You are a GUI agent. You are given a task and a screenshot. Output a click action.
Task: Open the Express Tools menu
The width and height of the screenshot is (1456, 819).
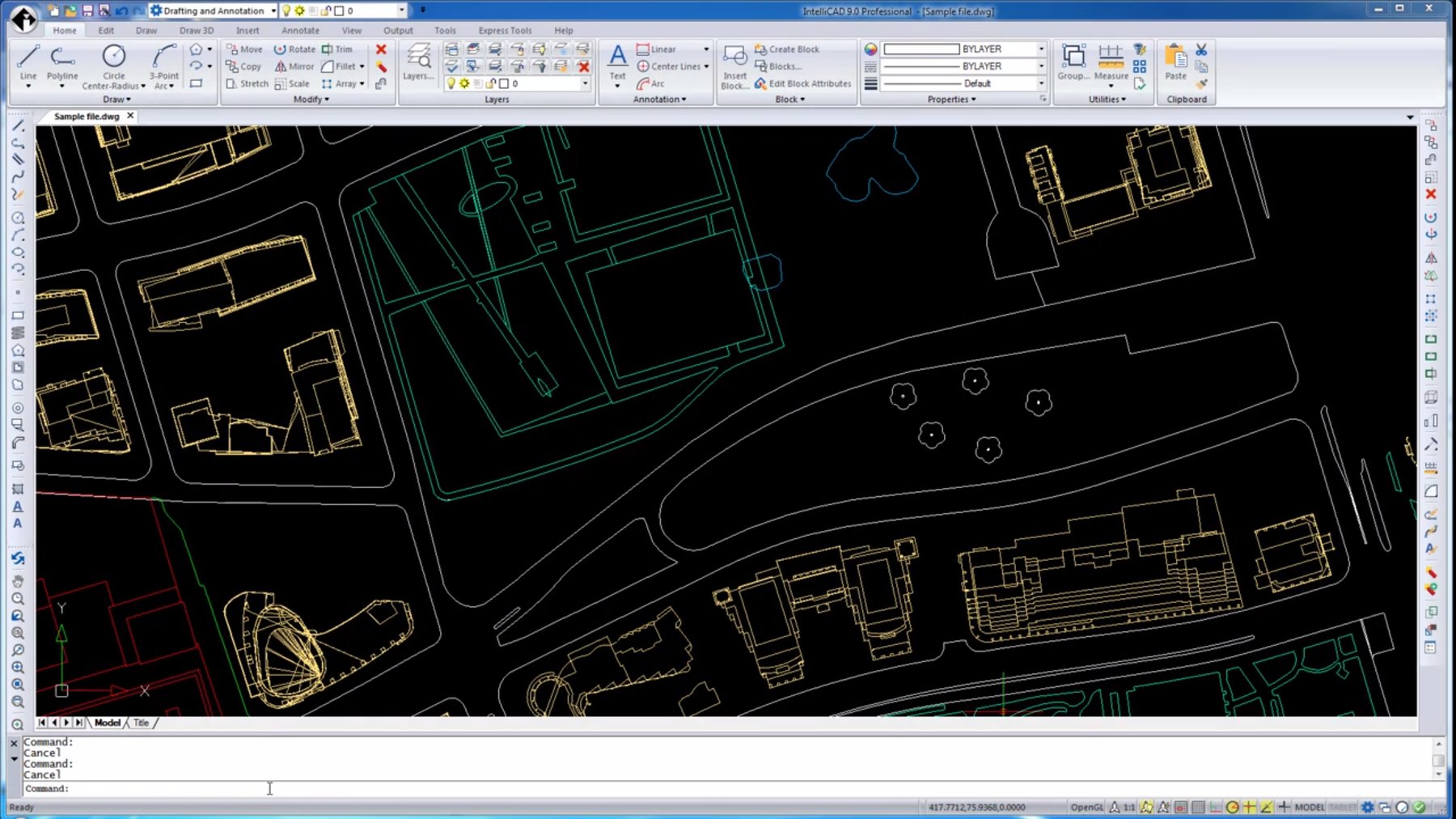[504, 30]
